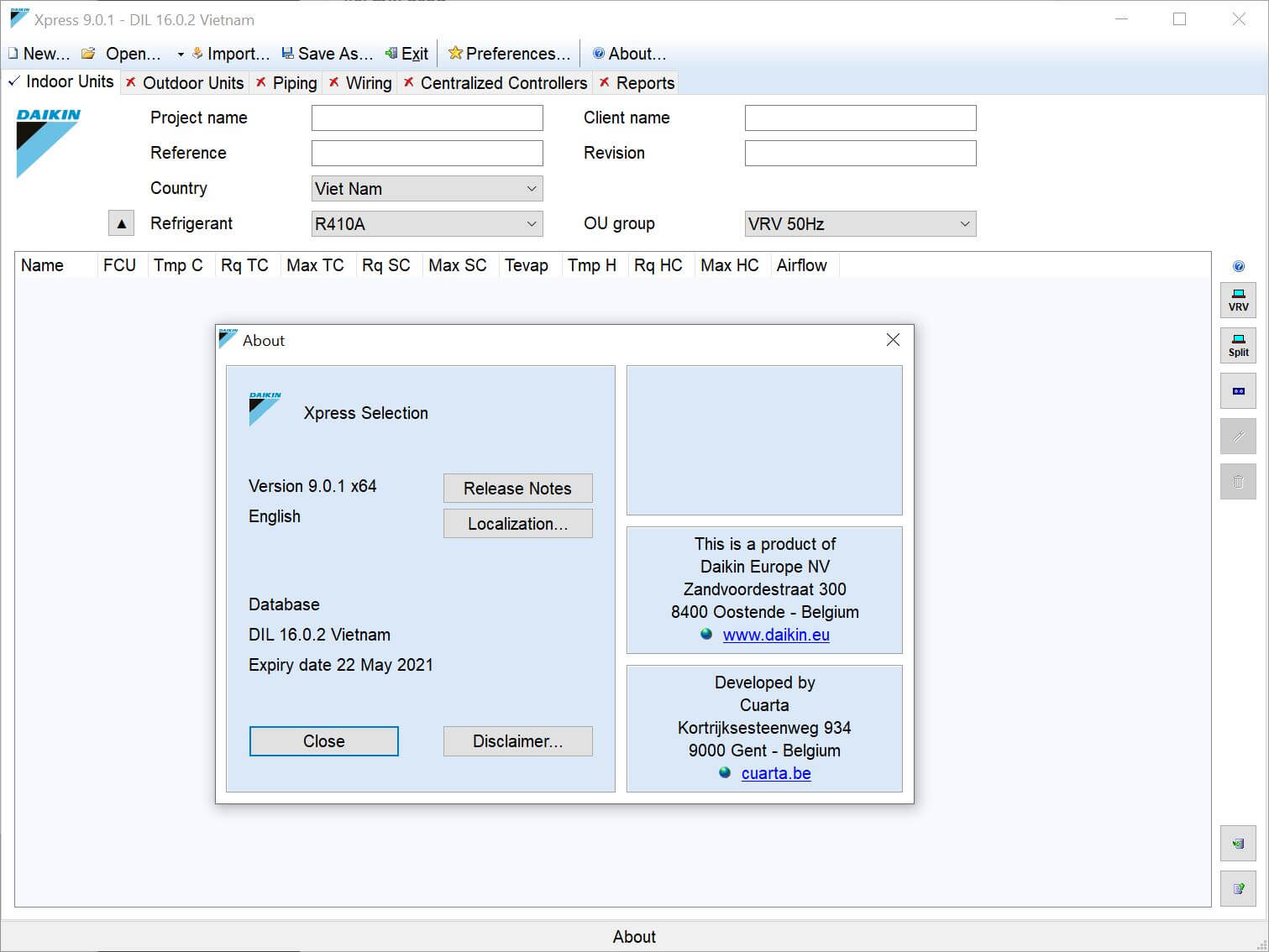
Task: Click the Name column header
Action: pyautogui.click(x=56, y=265)
